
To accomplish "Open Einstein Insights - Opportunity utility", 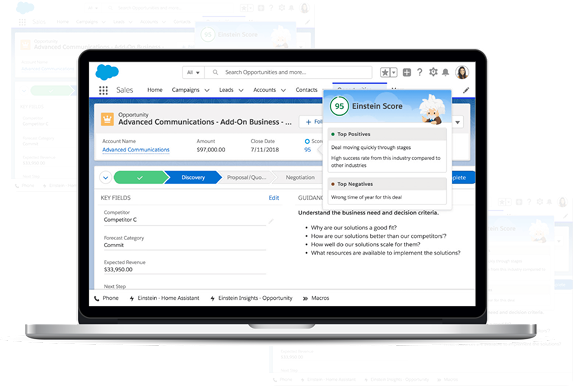I will pyautogui.click(x=251, y=298).
